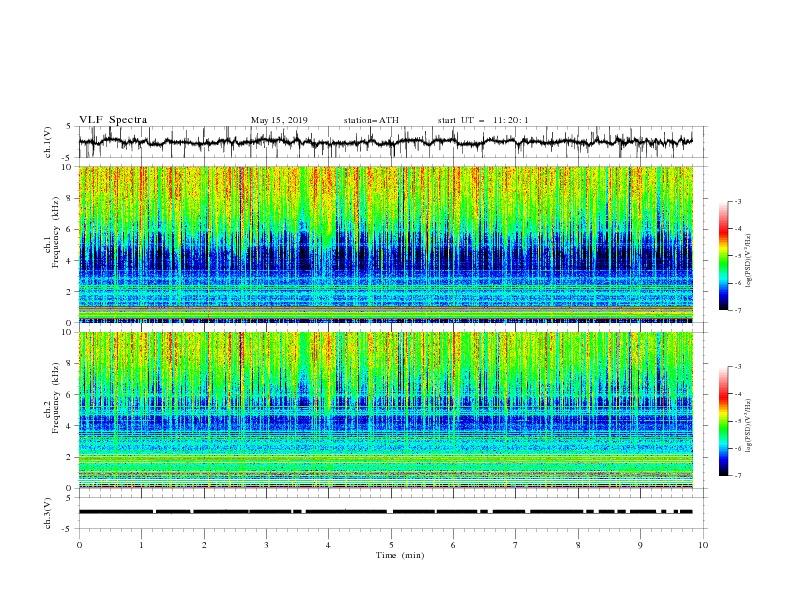The image size is (792, 612).
Task: Click the ch.2 spectrogram color scale bar
Action: coord(724,421)
